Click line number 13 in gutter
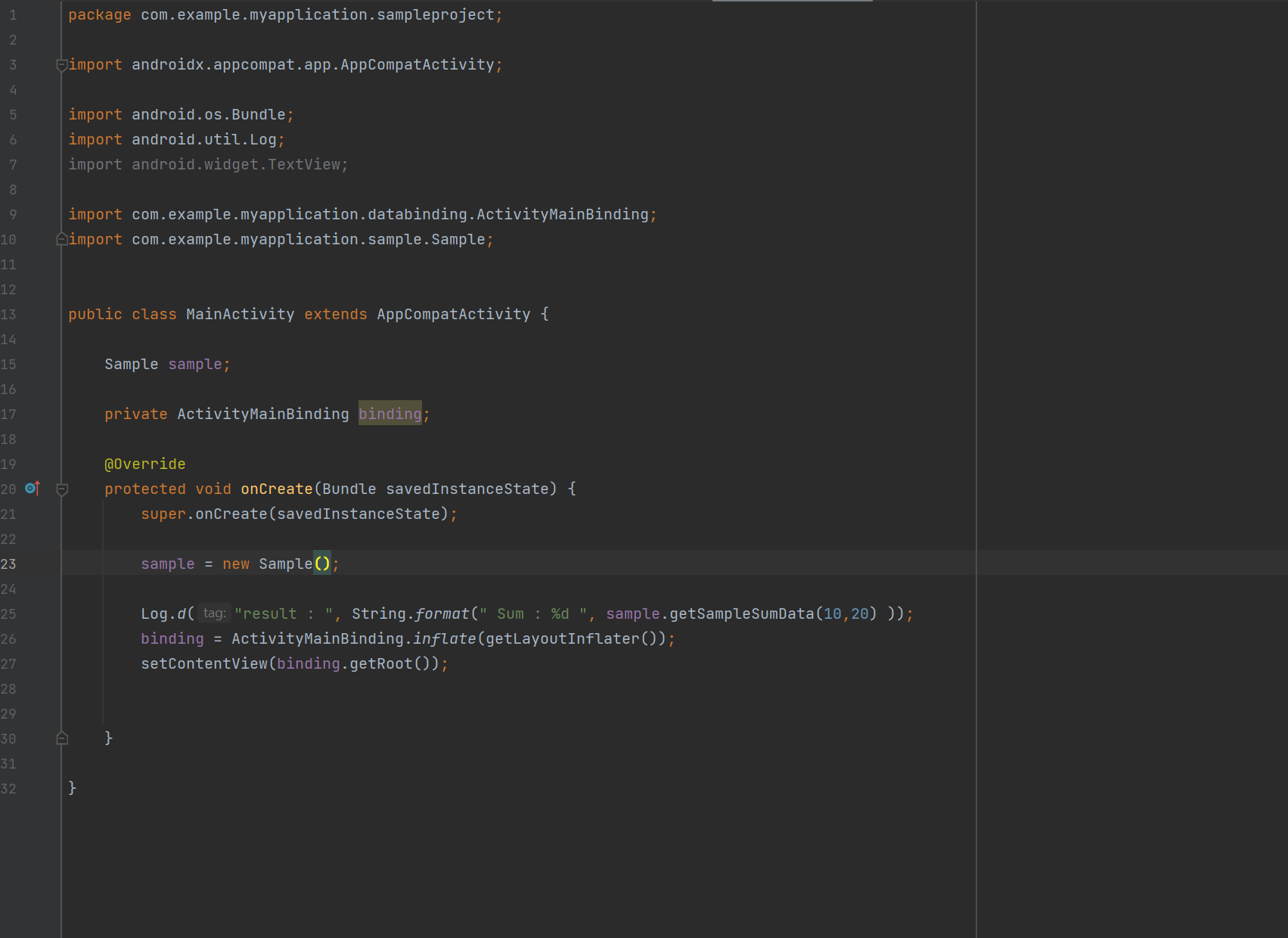 (8, 314)
